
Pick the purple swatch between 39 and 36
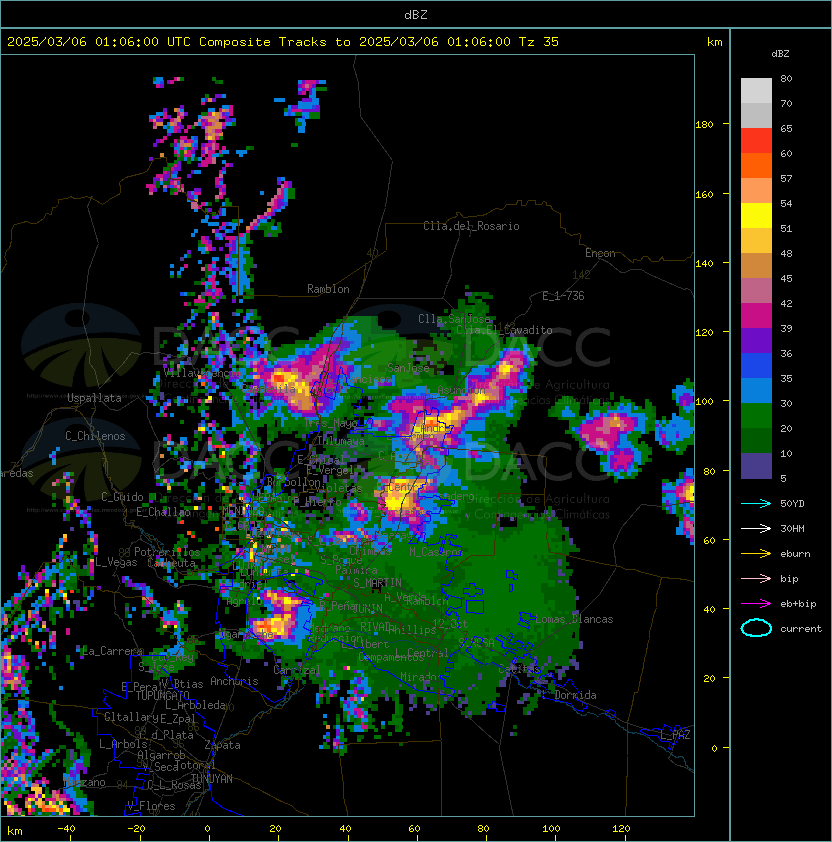756,340
